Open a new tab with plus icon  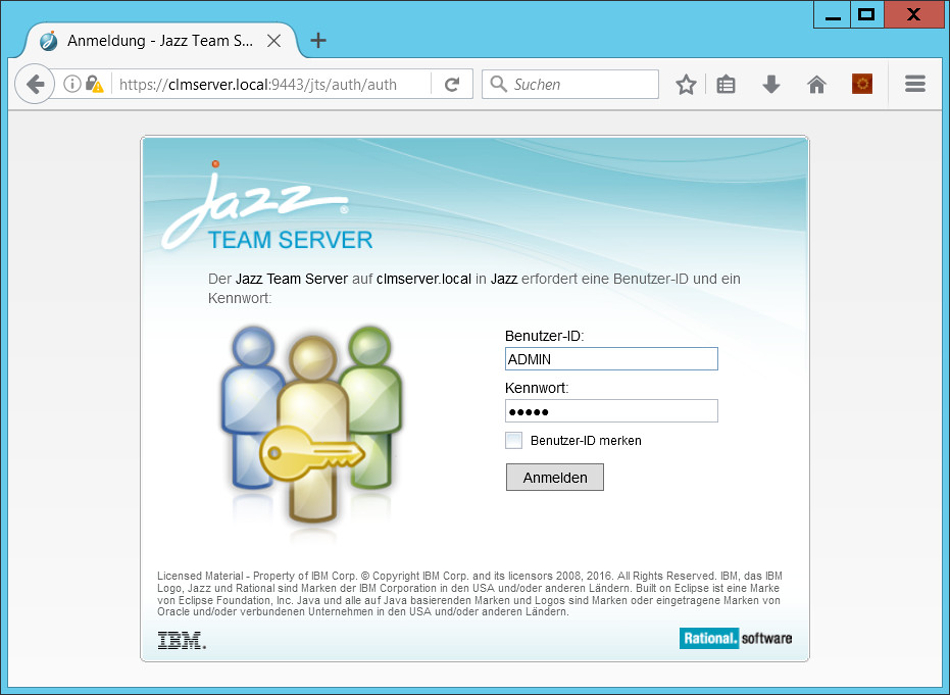318,41
